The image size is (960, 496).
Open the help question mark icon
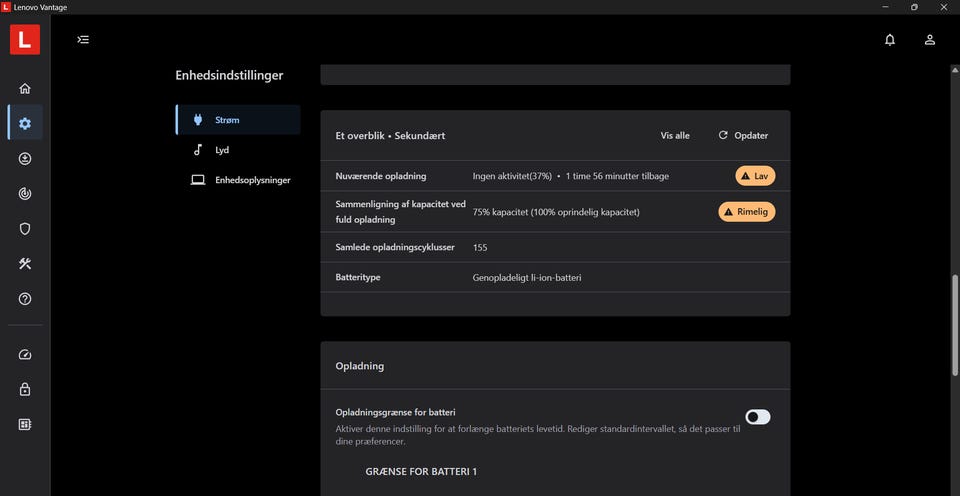click(x=25, y=299)
